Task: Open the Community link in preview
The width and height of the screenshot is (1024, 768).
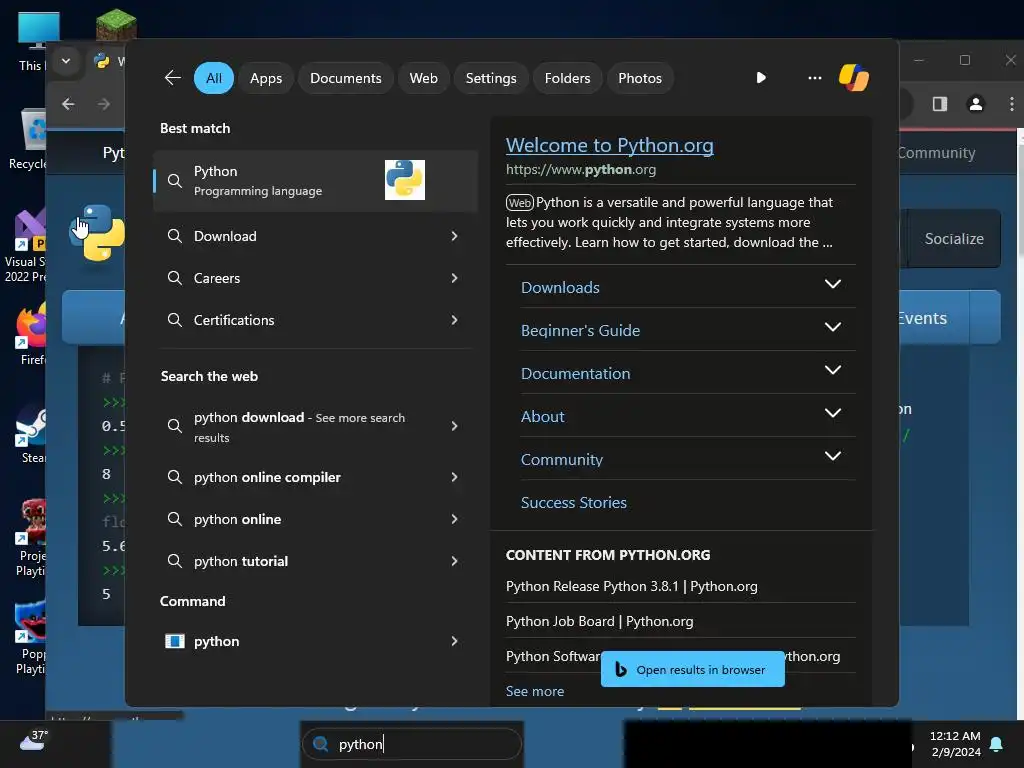Action: [x=562, y=460]
